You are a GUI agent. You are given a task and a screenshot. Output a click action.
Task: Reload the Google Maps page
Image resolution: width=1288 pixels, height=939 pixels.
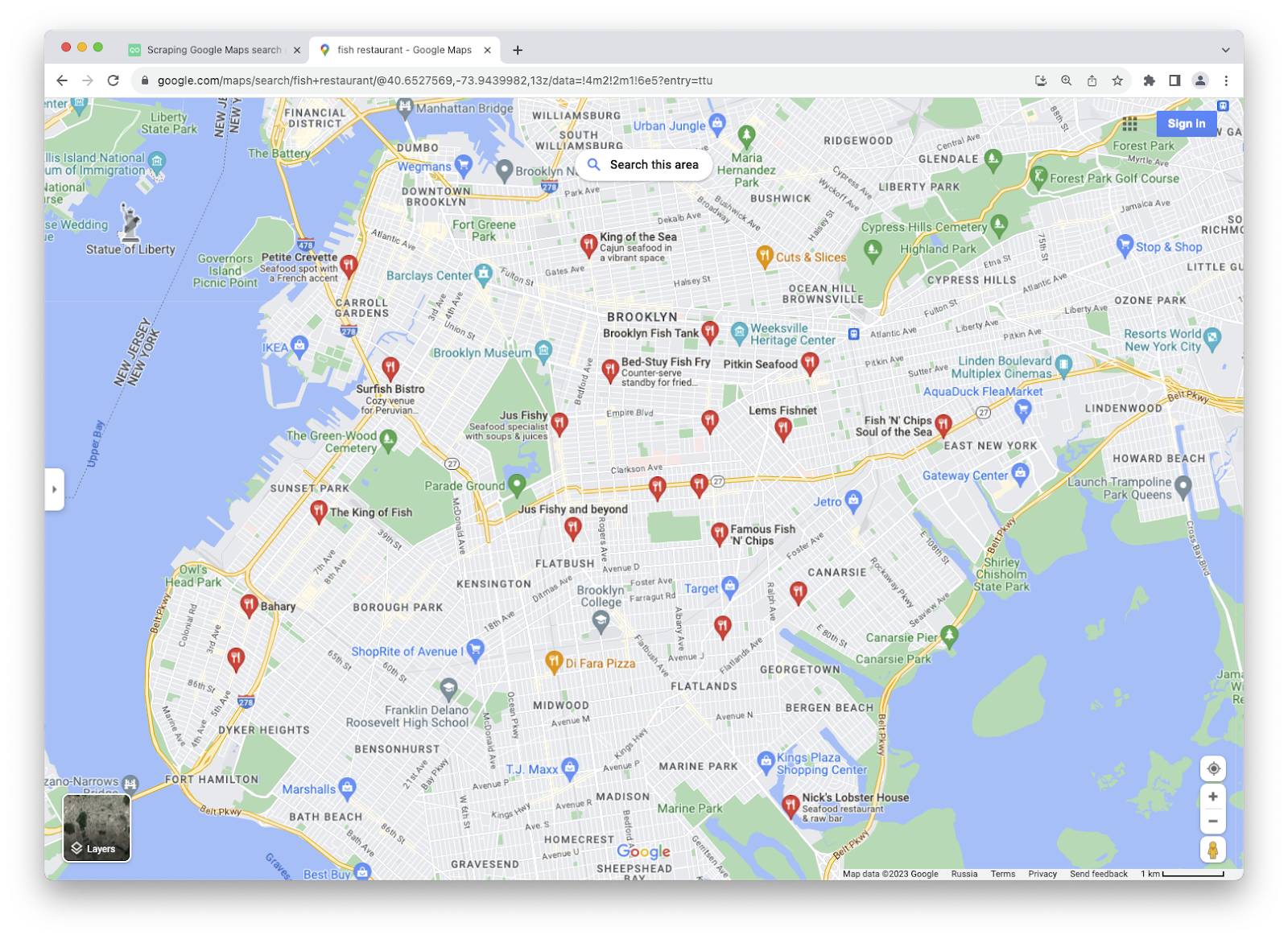[114, 80]
